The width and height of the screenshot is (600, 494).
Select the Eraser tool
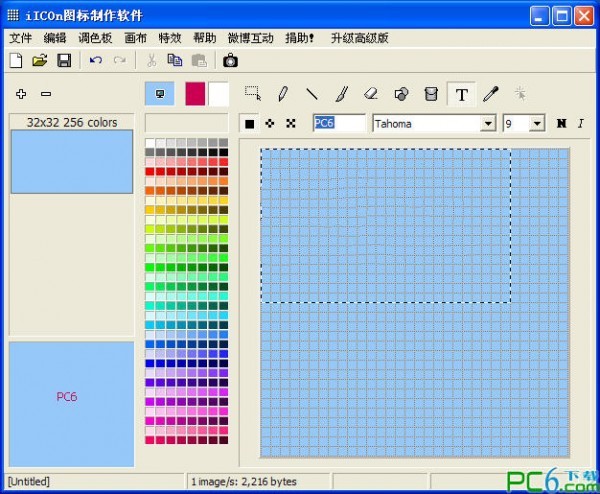click(371, 94)
